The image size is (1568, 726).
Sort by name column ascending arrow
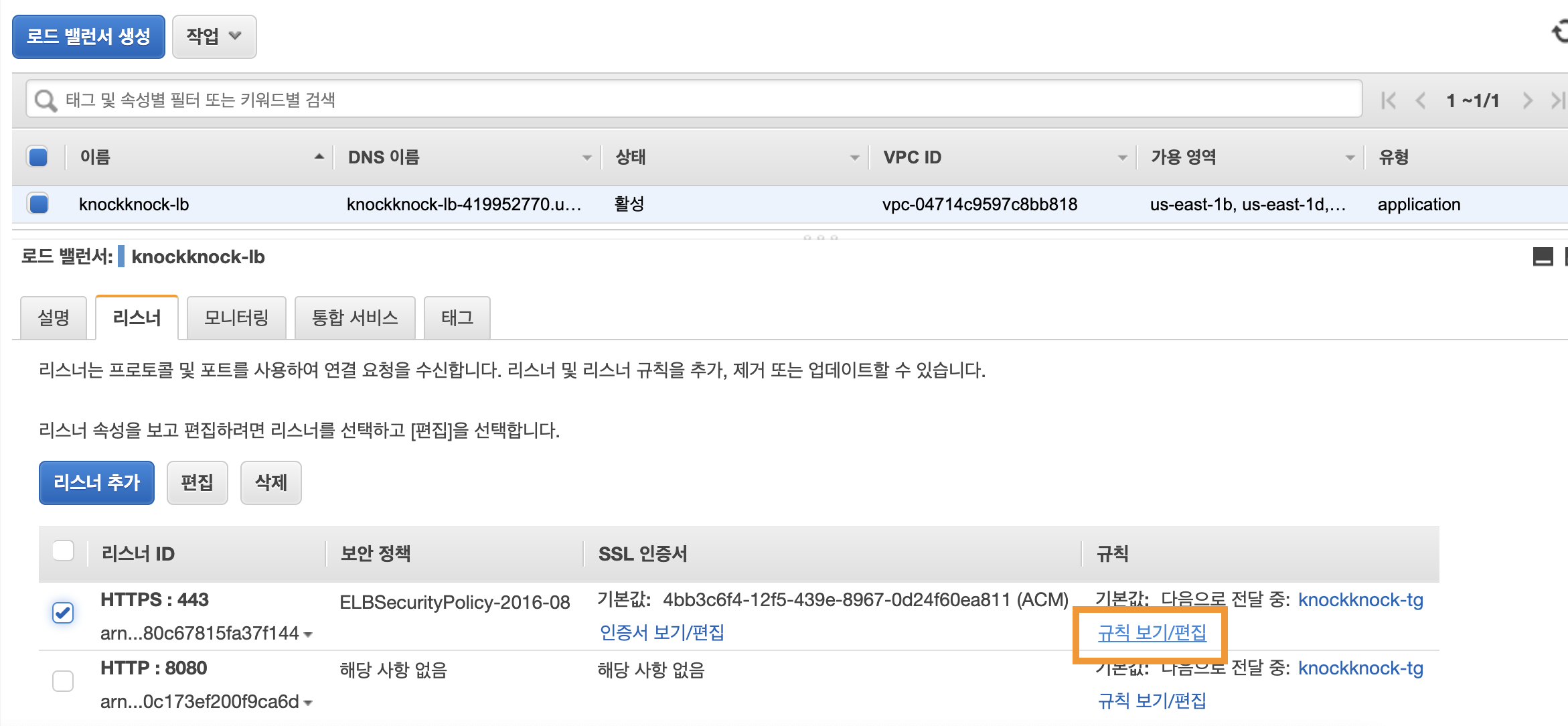coord(319,157)
